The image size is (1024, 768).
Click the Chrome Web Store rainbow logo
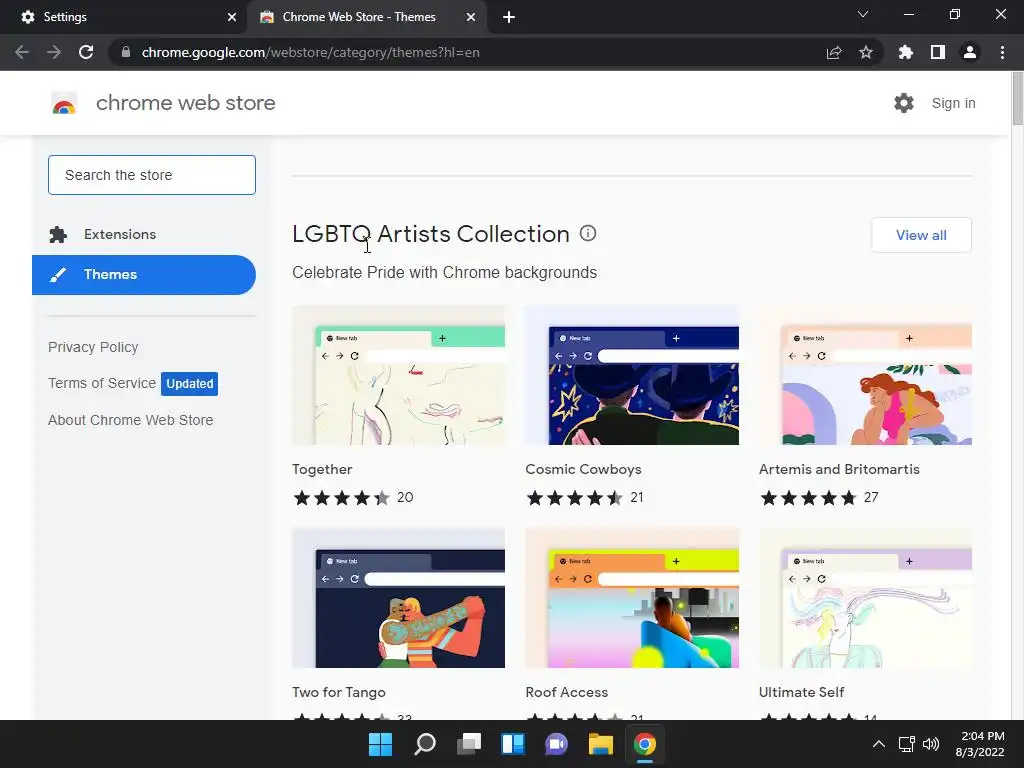tap(64, 103)
